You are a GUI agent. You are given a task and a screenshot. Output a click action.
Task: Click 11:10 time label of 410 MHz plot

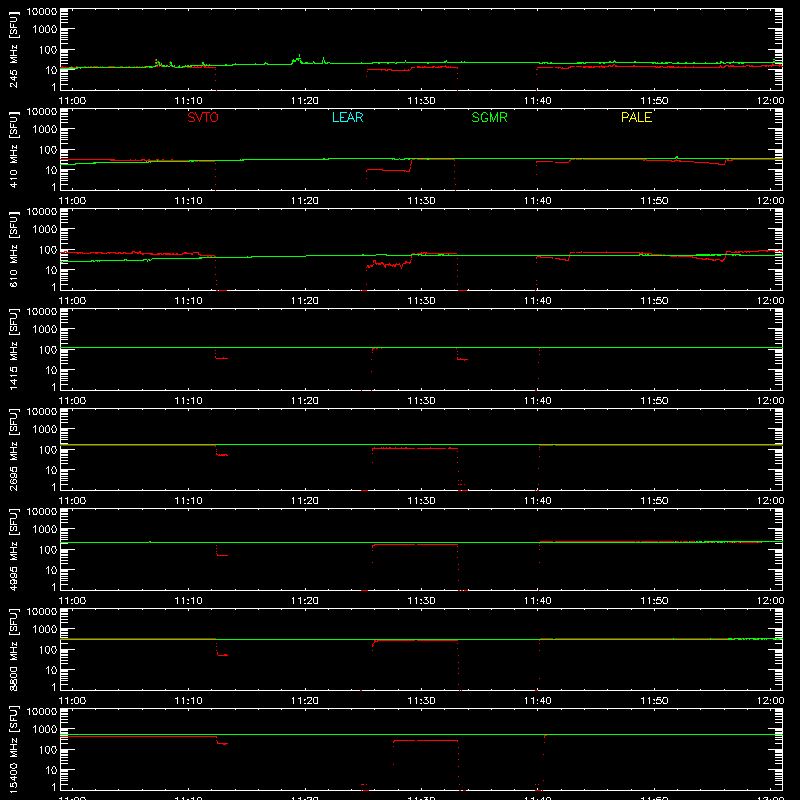point(188,201)
